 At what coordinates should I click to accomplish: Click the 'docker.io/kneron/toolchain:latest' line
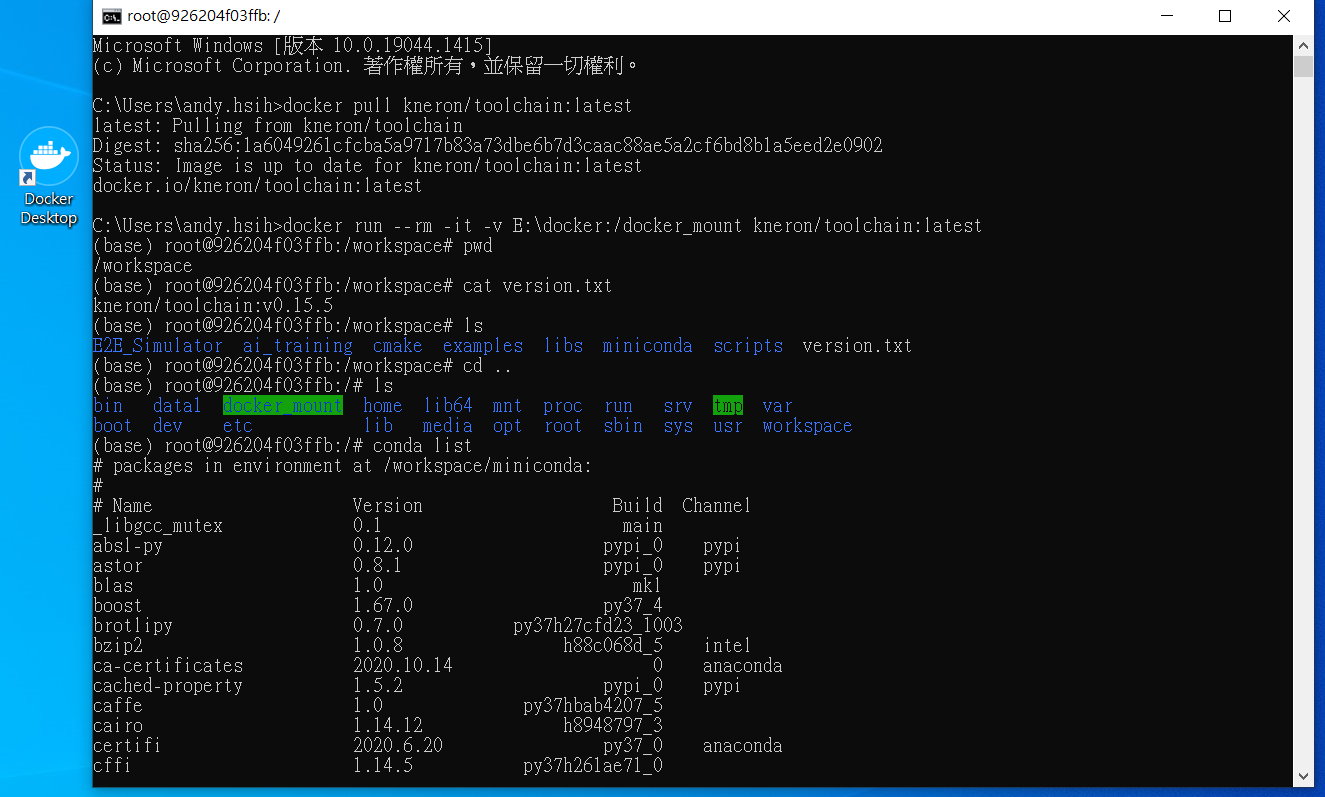258,185
